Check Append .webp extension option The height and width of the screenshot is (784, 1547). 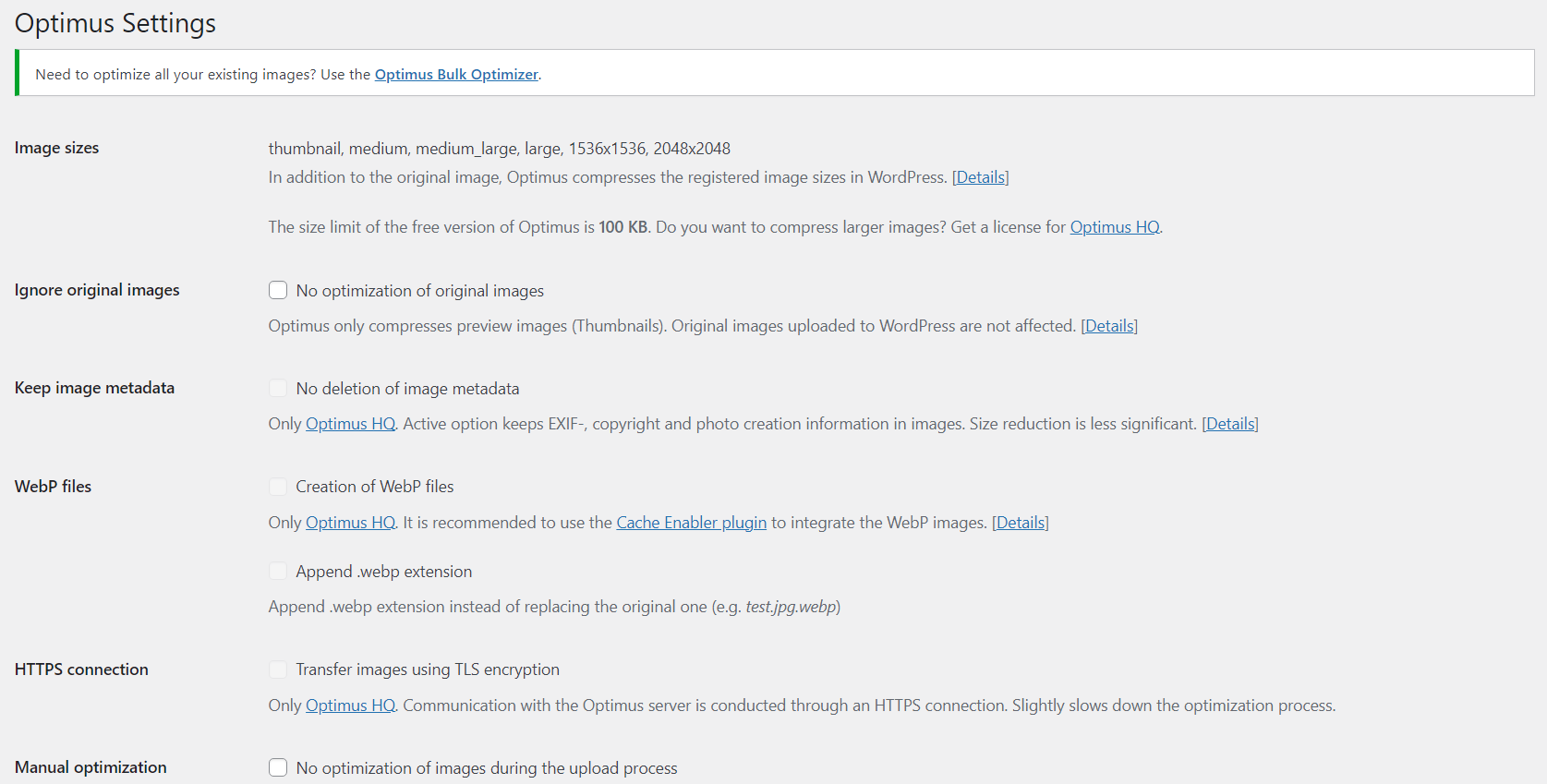(x=278, y=571)
